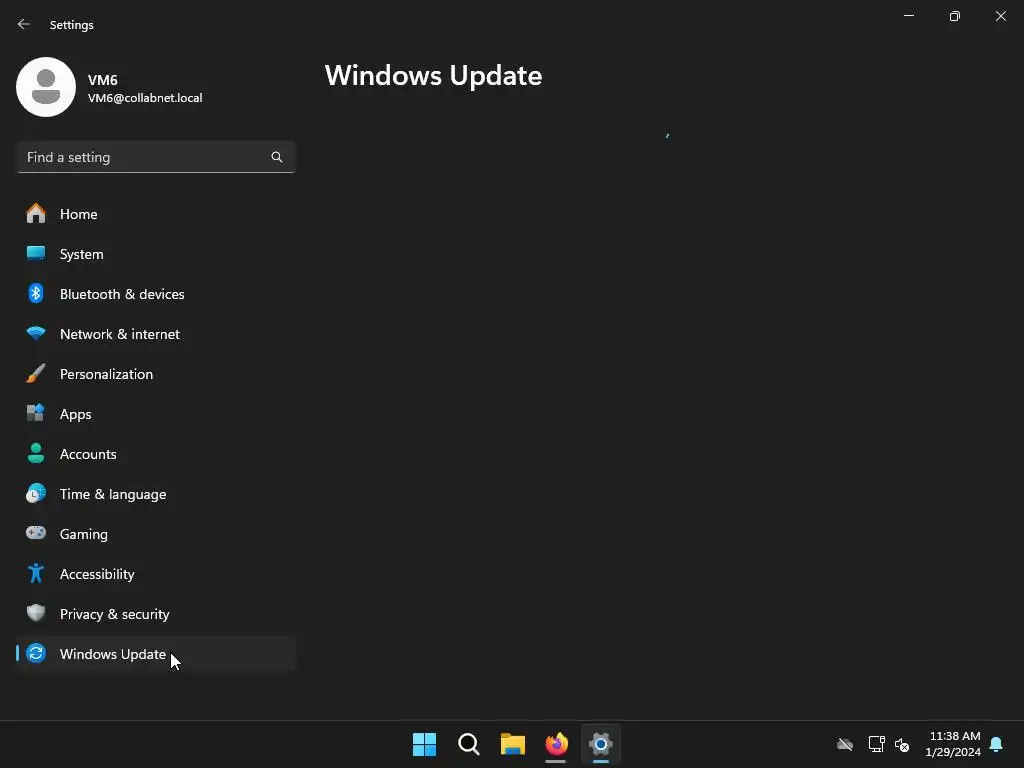The width and height of the screenshot is (1024, 768).
Task: Click the Network wifi icon
Action: (36, 334)
